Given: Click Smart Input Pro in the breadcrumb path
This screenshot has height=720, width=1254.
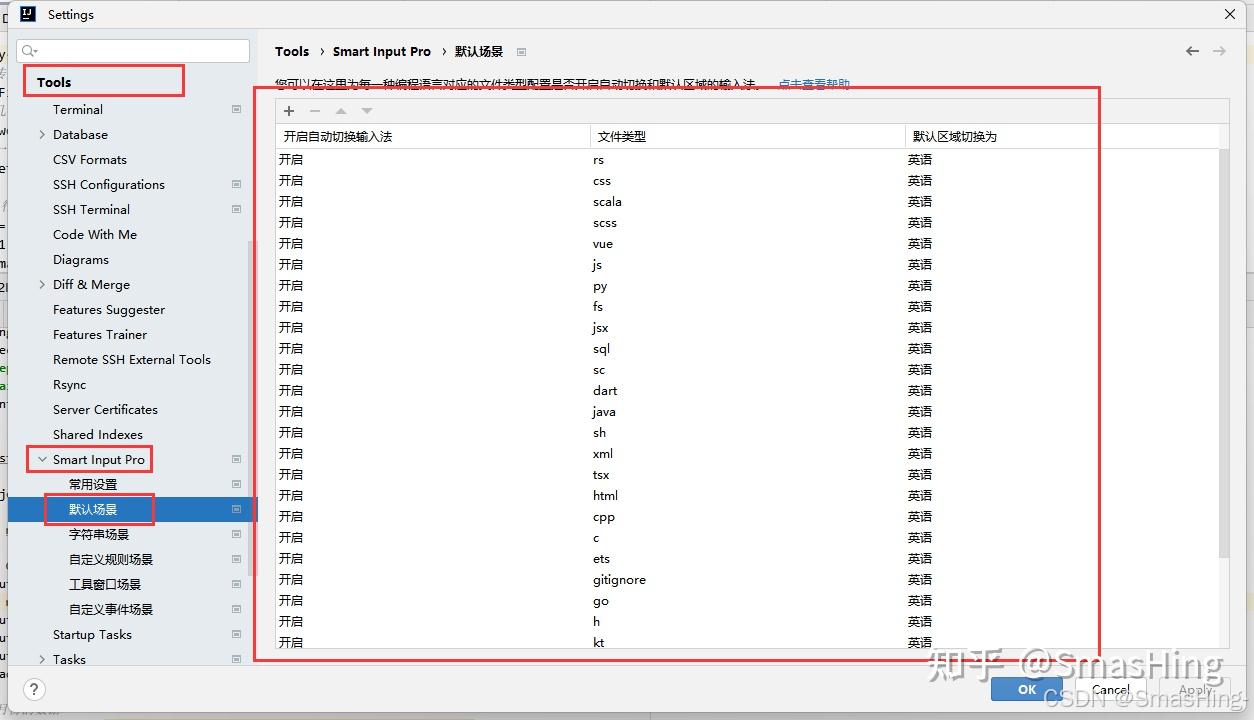Looking at the screenshot, I should (381, 50).
